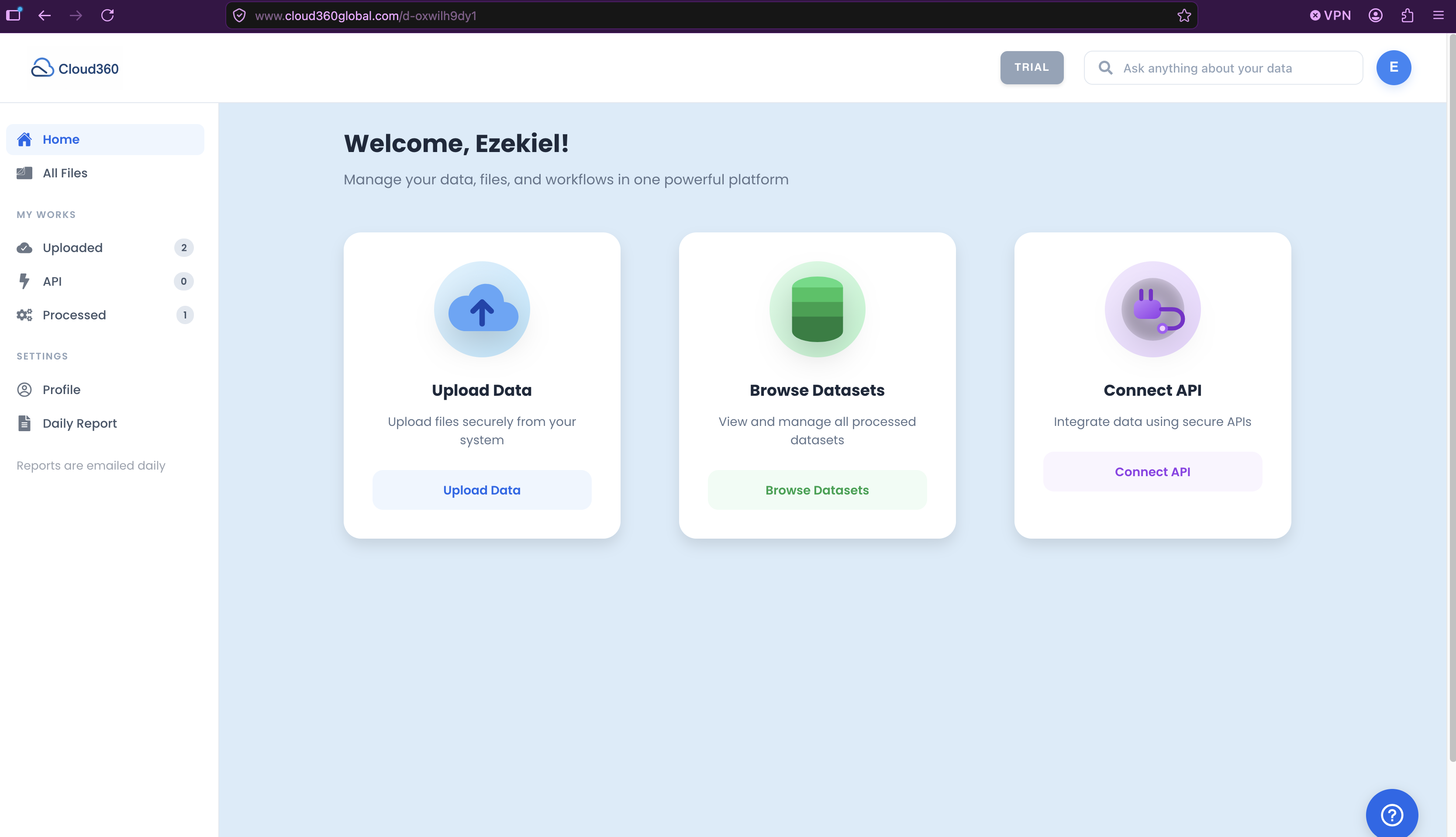Open the API lightning bolt section
The width and height of the screenshot is (1456, 837).
pyautogui.click(x=24, y=281)
